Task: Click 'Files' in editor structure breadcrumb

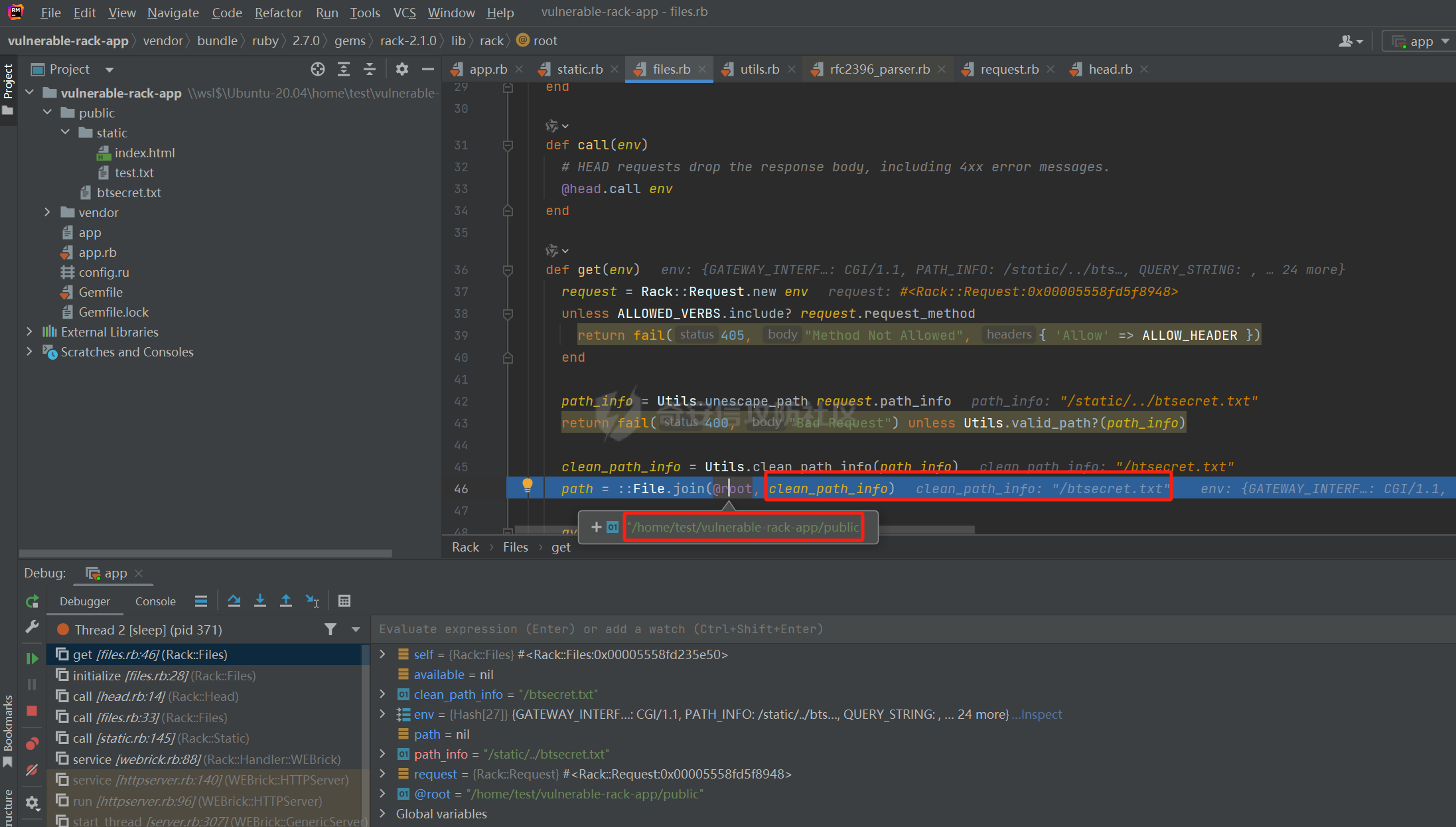Action: (x=515, y=547)
